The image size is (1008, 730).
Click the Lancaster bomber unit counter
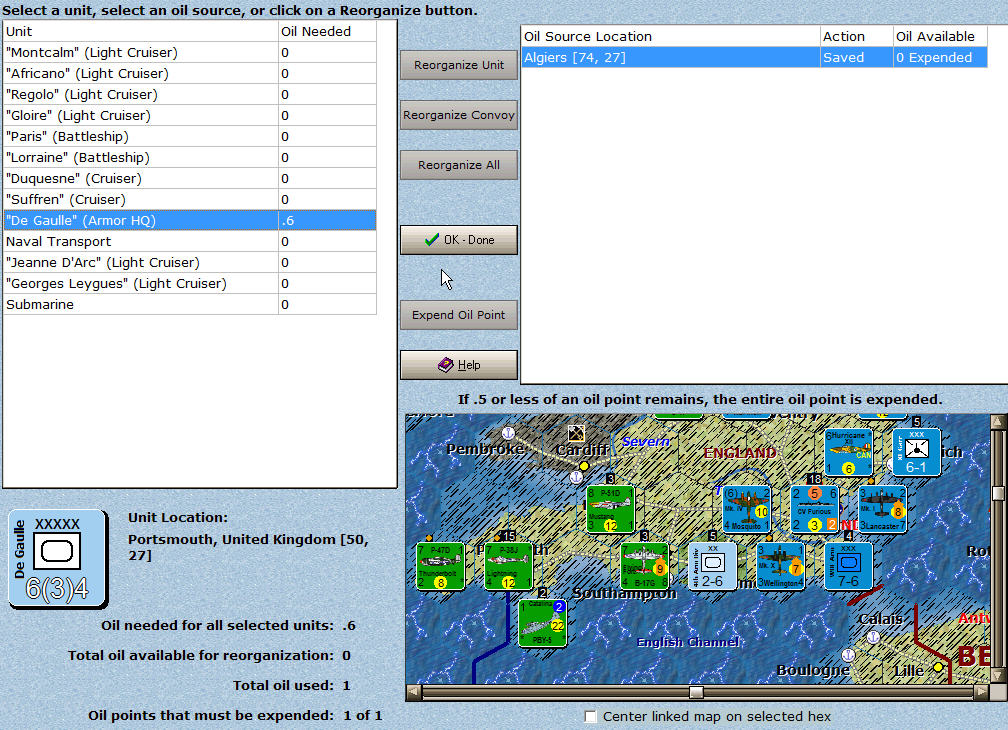(882, 509)
